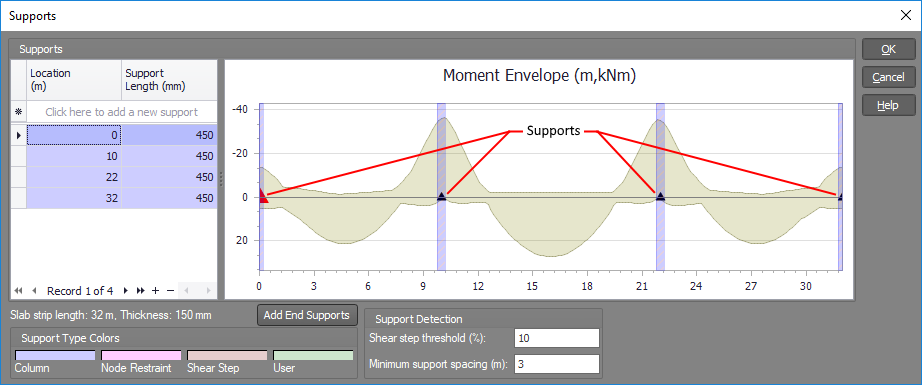Open Help for Supports dialog
Image resolution: width=922 pixels, height=385 pixels.
tap(888, 105)
